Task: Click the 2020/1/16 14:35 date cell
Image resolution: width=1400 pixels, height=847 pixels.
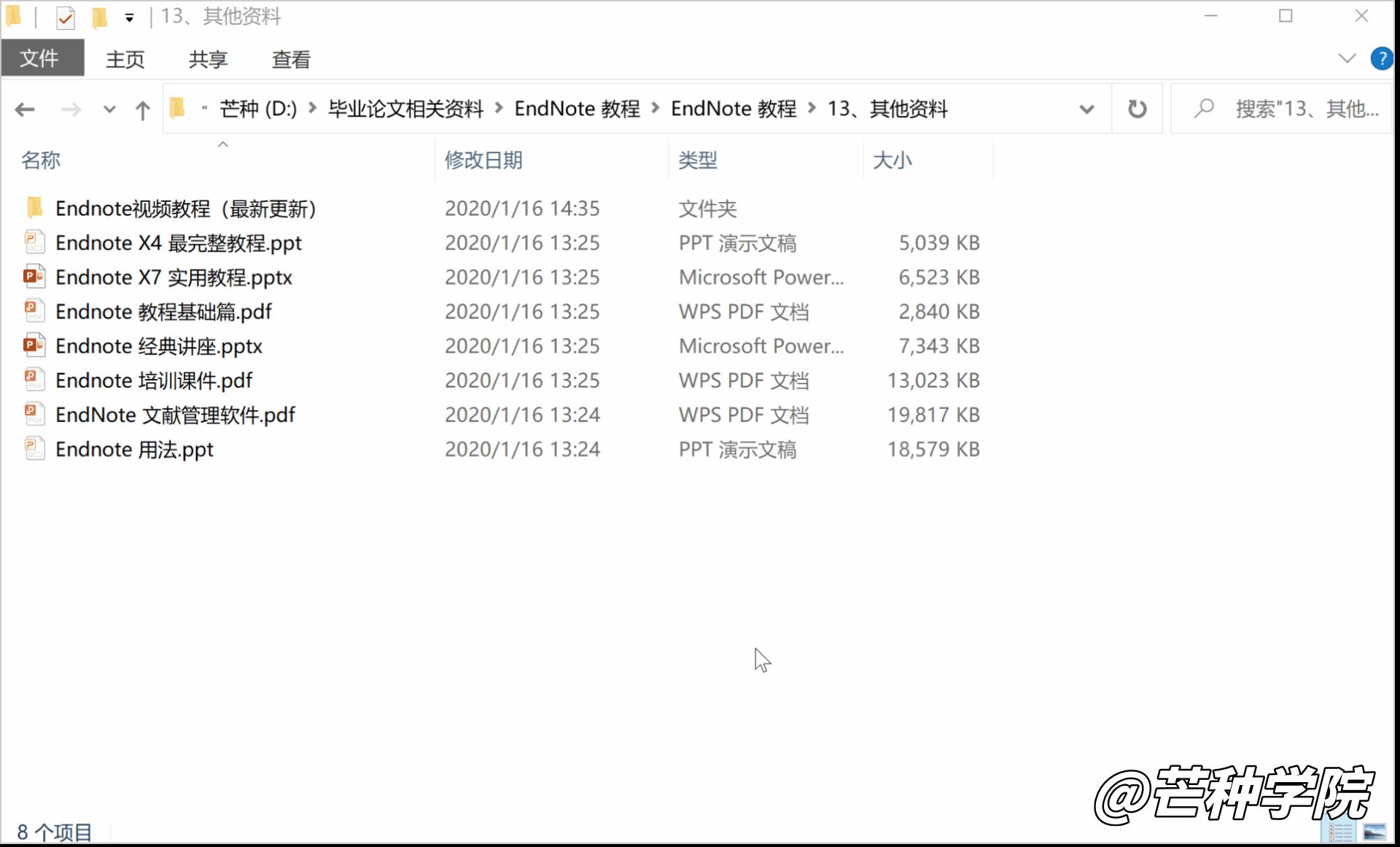Action: 522,208
